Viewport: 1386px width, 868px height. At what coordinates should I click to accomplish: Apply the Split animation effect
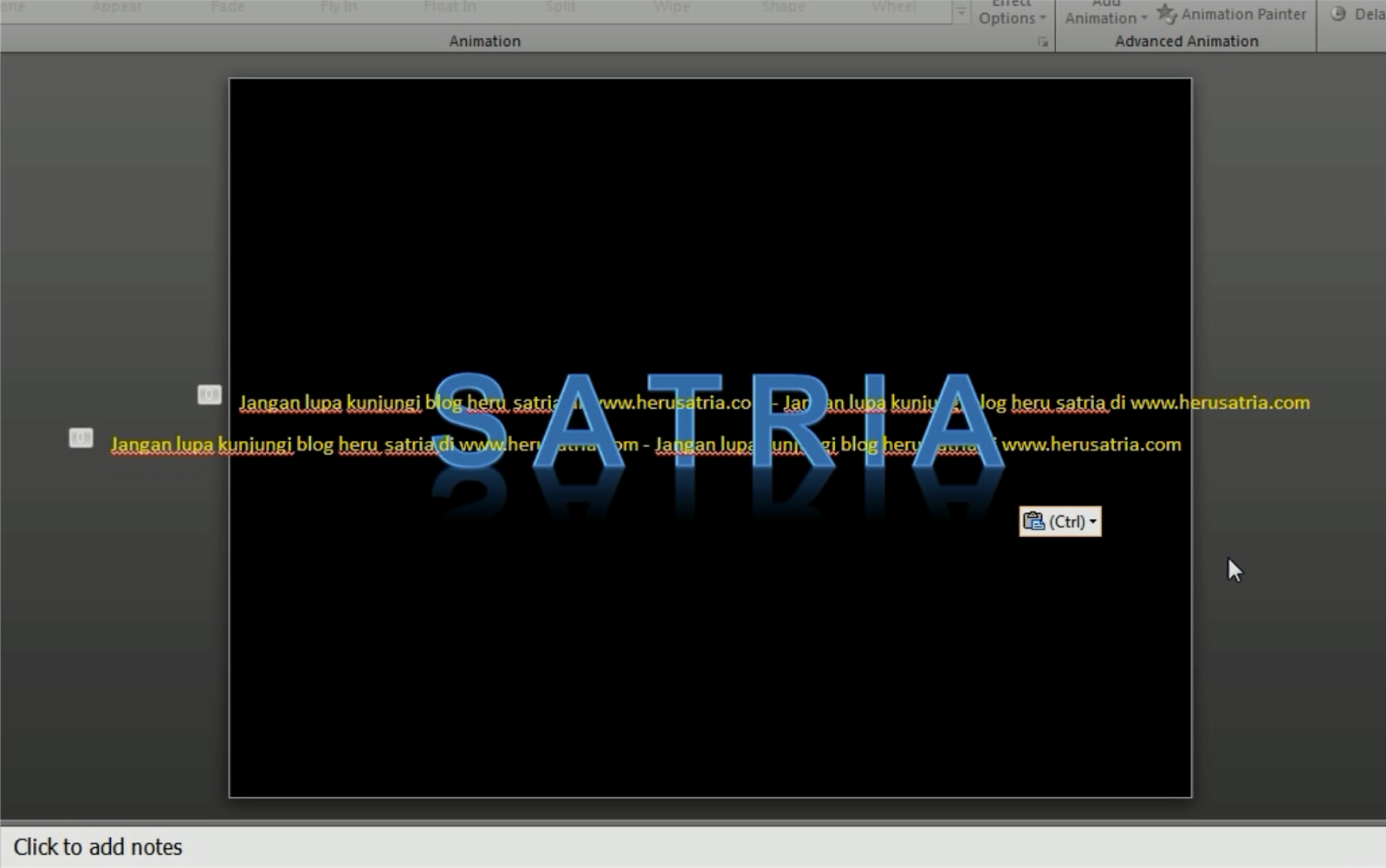point(560,7)
